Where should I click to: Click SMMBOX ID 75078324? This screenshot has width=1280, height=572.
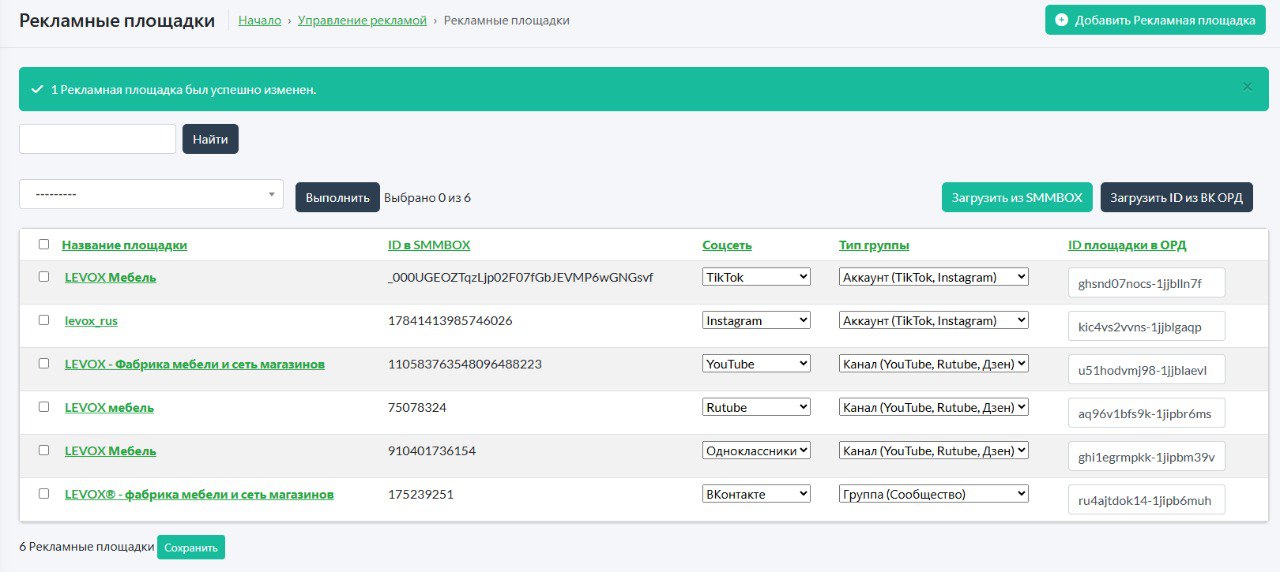(x=417, y=408)
